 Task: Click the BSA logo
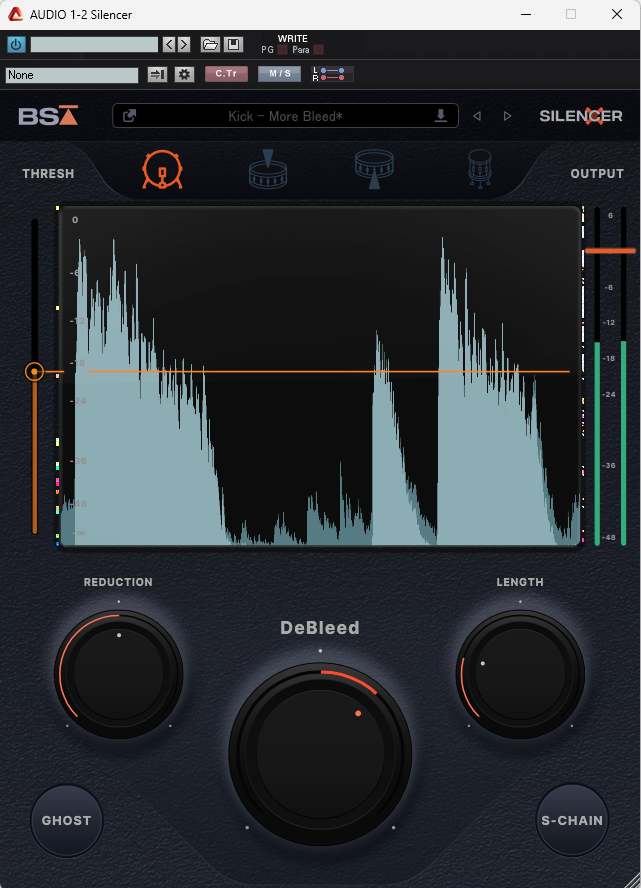[48, 116]
